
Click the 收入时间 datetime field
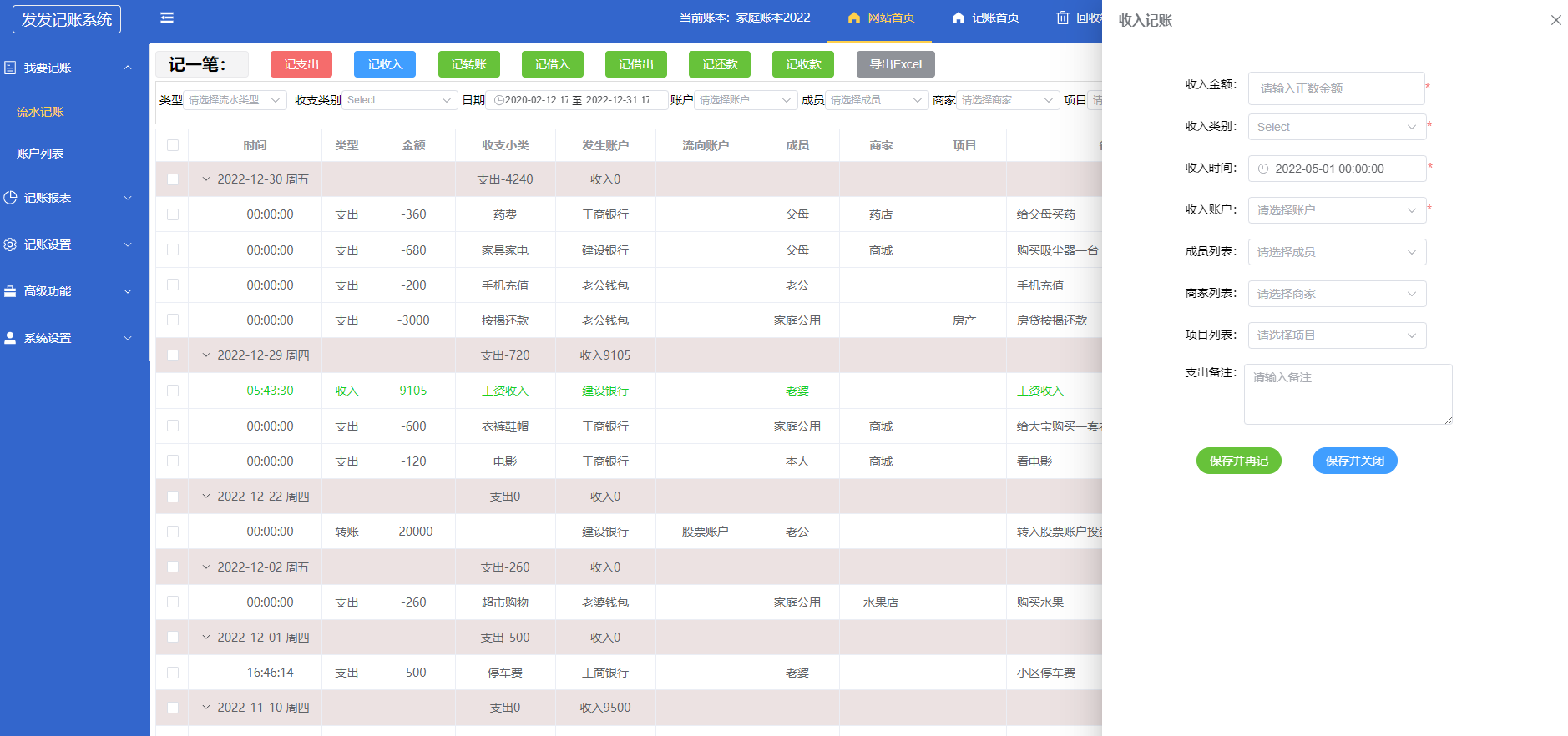(x=1337, y=169)
